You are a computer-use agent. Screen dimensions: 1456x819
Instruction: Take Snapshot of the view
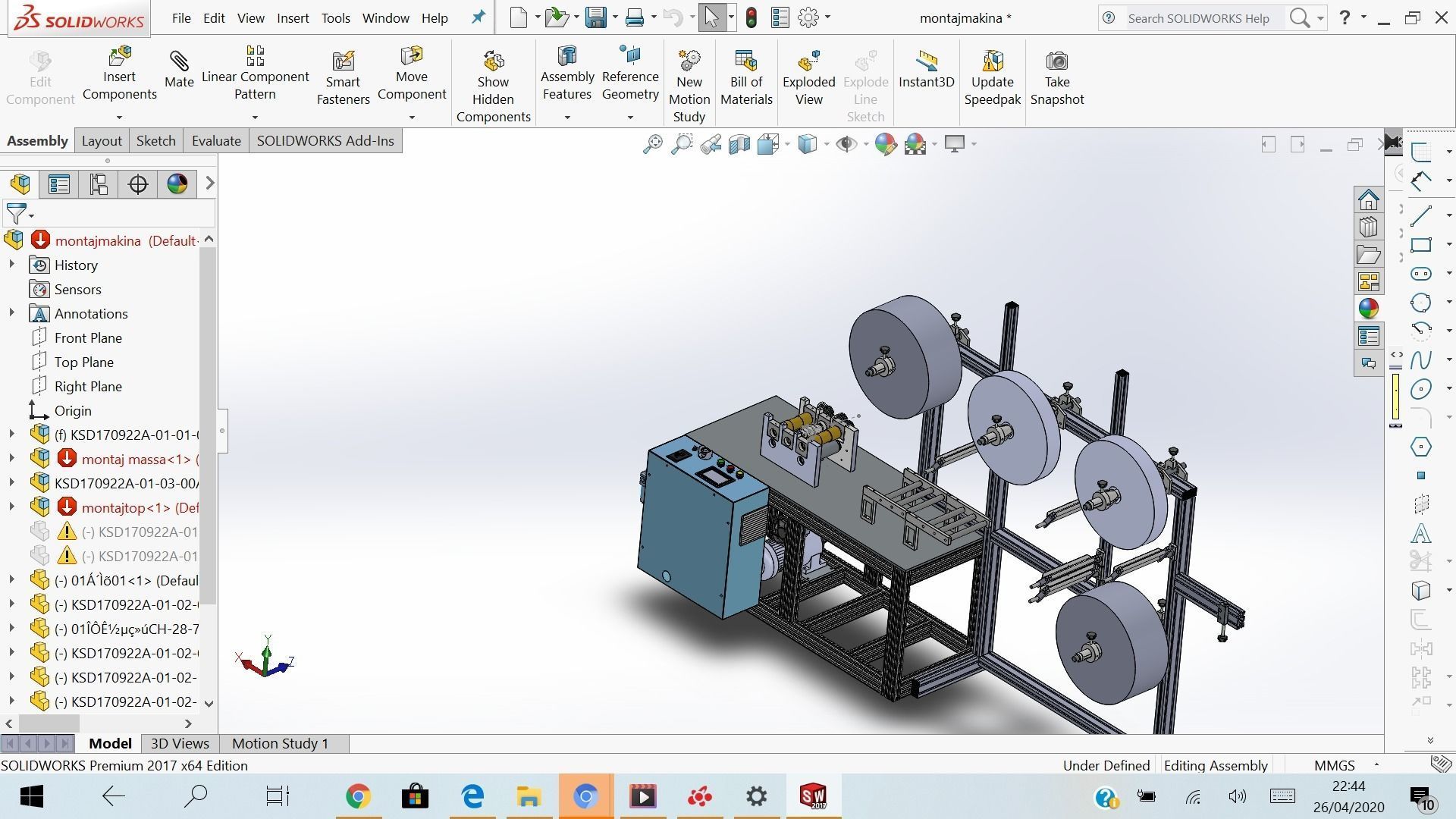pyautogui.click(x=1056, y=78)
